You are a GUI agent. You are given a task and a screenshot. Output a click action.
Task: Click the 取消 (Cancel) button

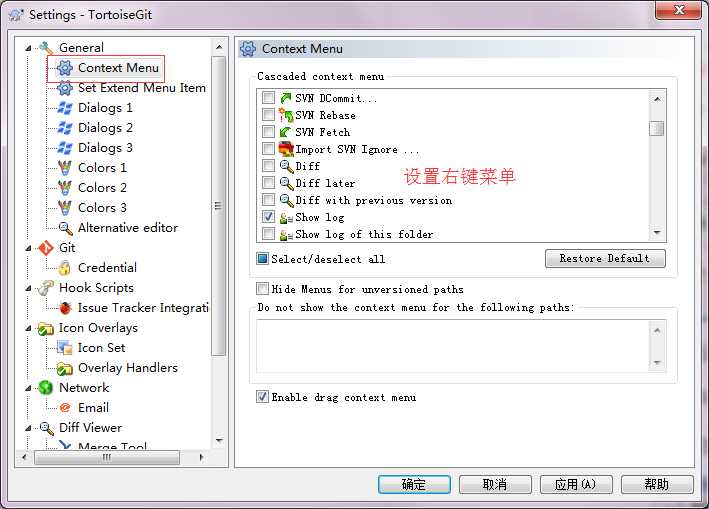495,485
